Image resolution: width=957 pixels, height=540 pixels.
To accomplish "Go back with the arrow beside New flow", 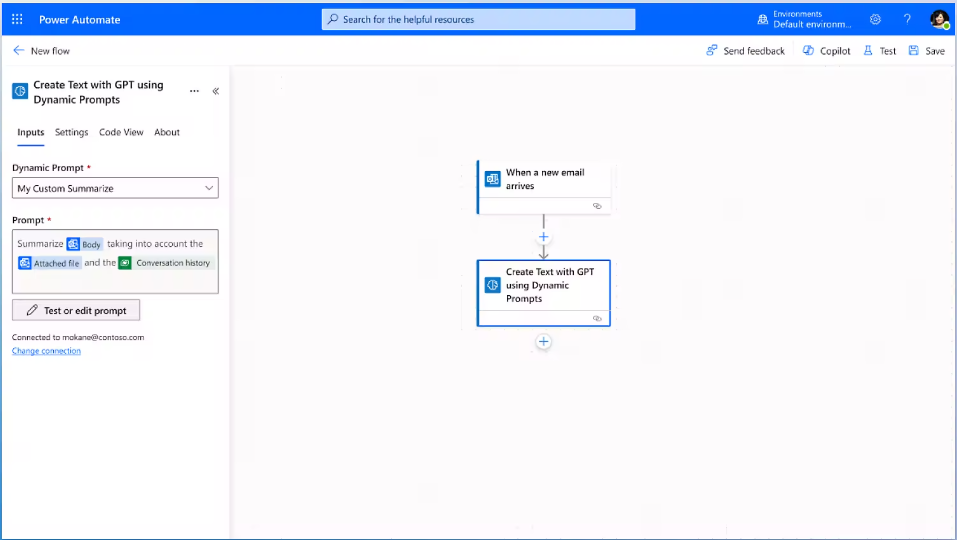I will click(x=19, y=51).
